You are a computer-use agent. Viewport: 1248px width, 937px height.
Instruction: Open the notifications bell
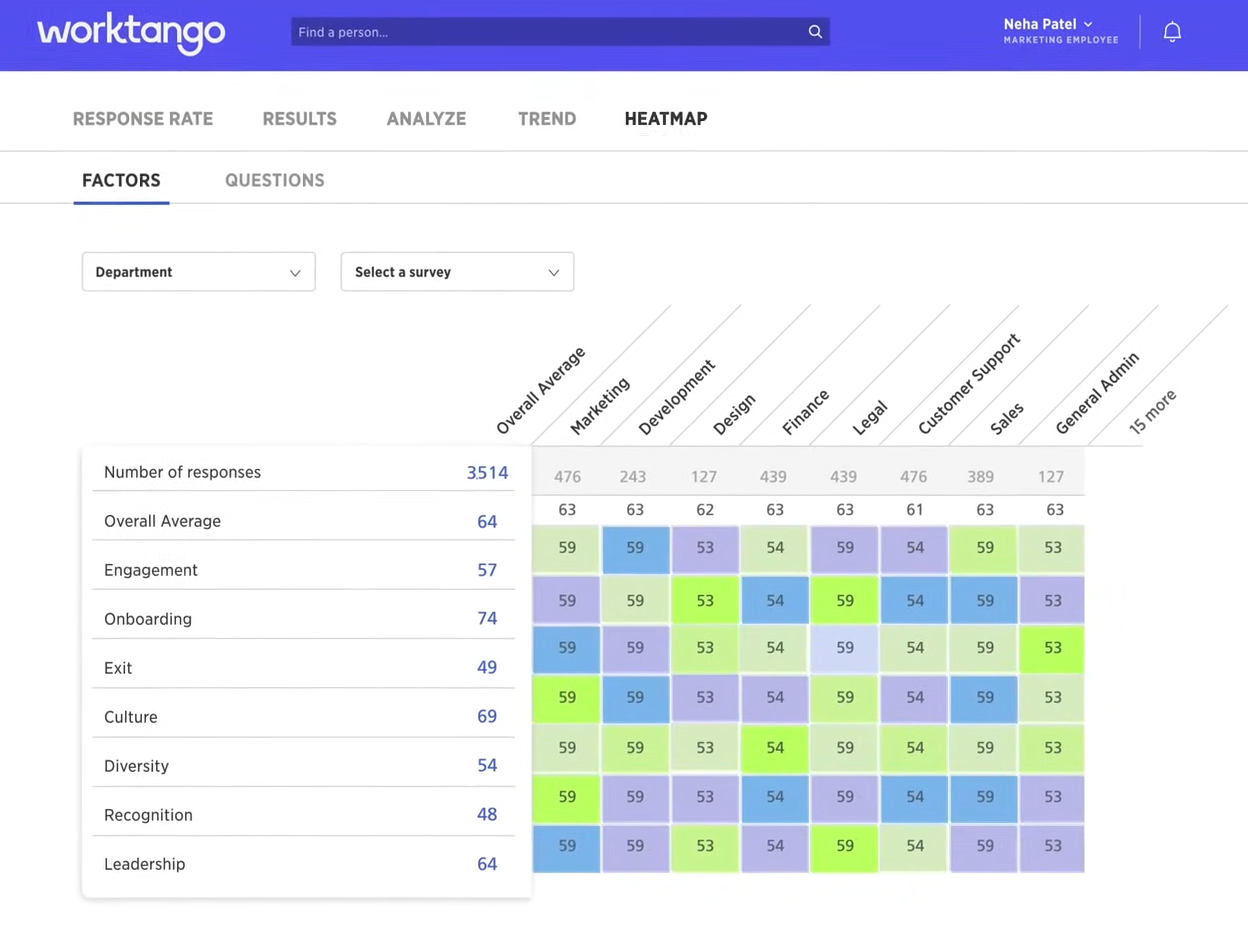(1172, 31)
